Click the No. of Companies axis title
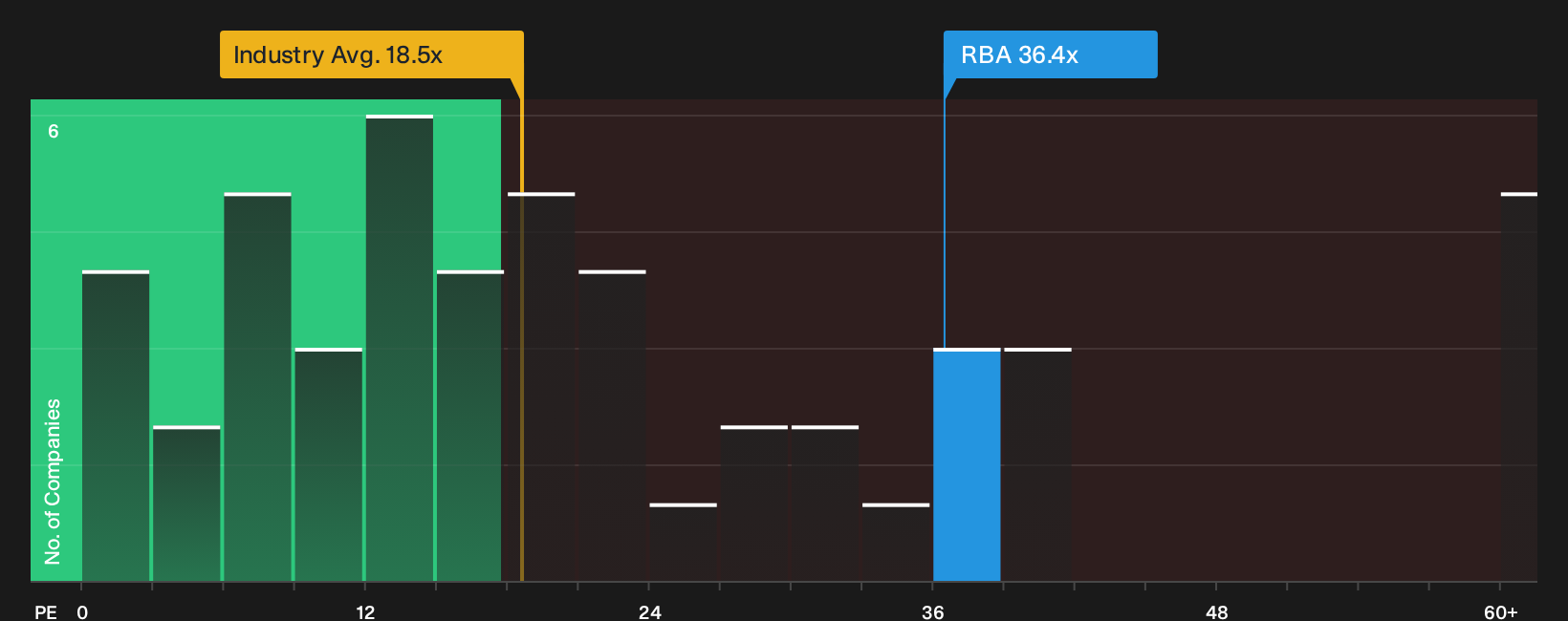Viewport: 1568px width, 621px height. pyautogui.click(x=53, y=482)
